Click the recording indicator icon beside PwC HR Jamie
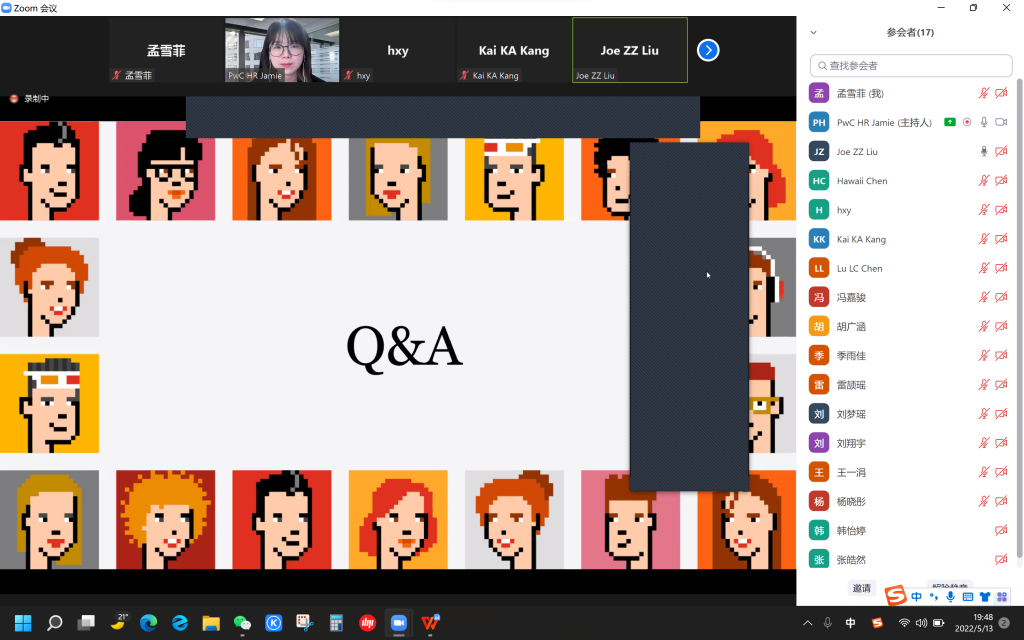 [x=967, y=122]
